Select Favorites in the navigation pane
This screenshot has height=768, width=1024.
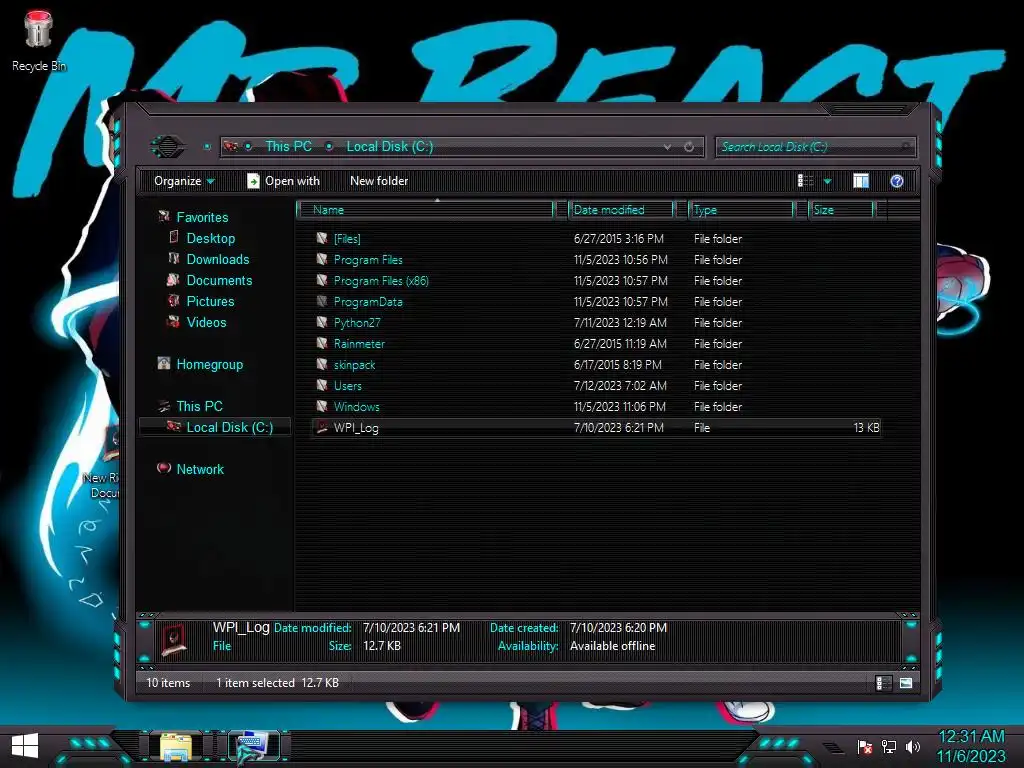(x=202, y=217)
